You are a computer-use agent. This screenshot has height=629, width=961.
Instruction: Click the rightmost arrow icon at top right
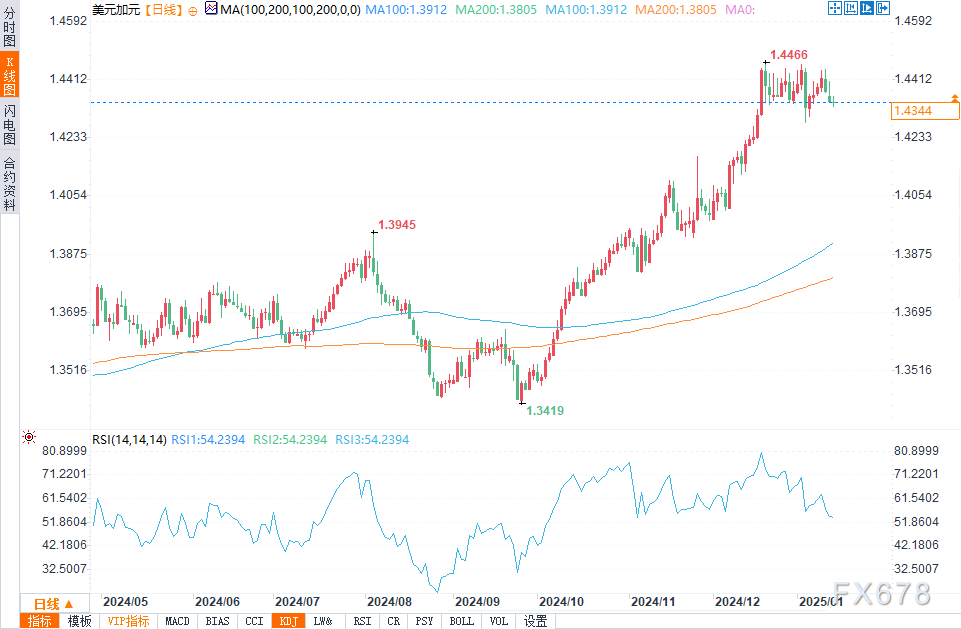tap(883, 8)
